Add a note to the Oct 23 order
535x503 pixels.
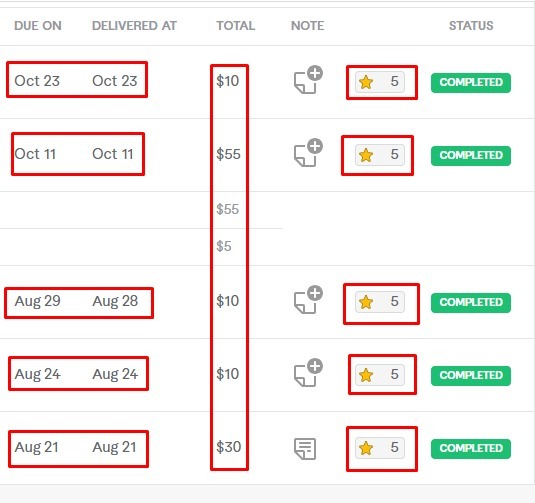(x=308, y=79)
